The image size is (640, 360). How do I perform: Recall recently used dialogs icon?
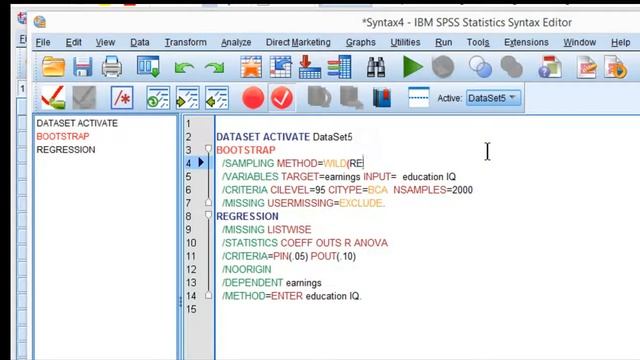pyautogui.click(x=148, y=67)
